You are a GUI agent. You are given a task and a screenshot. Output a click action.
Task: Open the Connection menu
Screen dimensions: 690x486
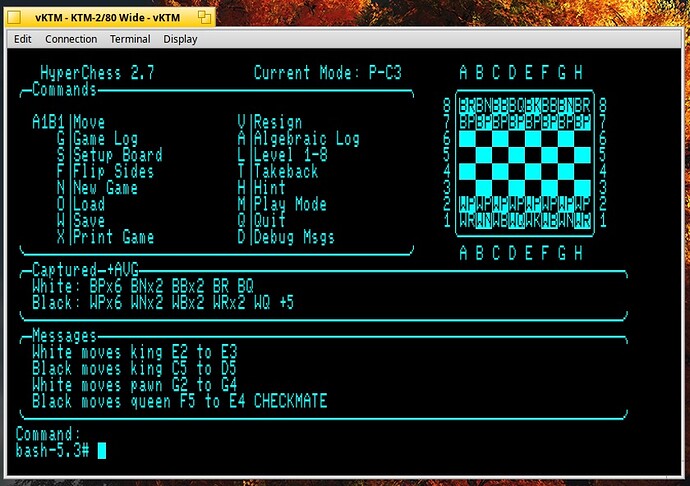pyautogui.click(x=71, y=39)
